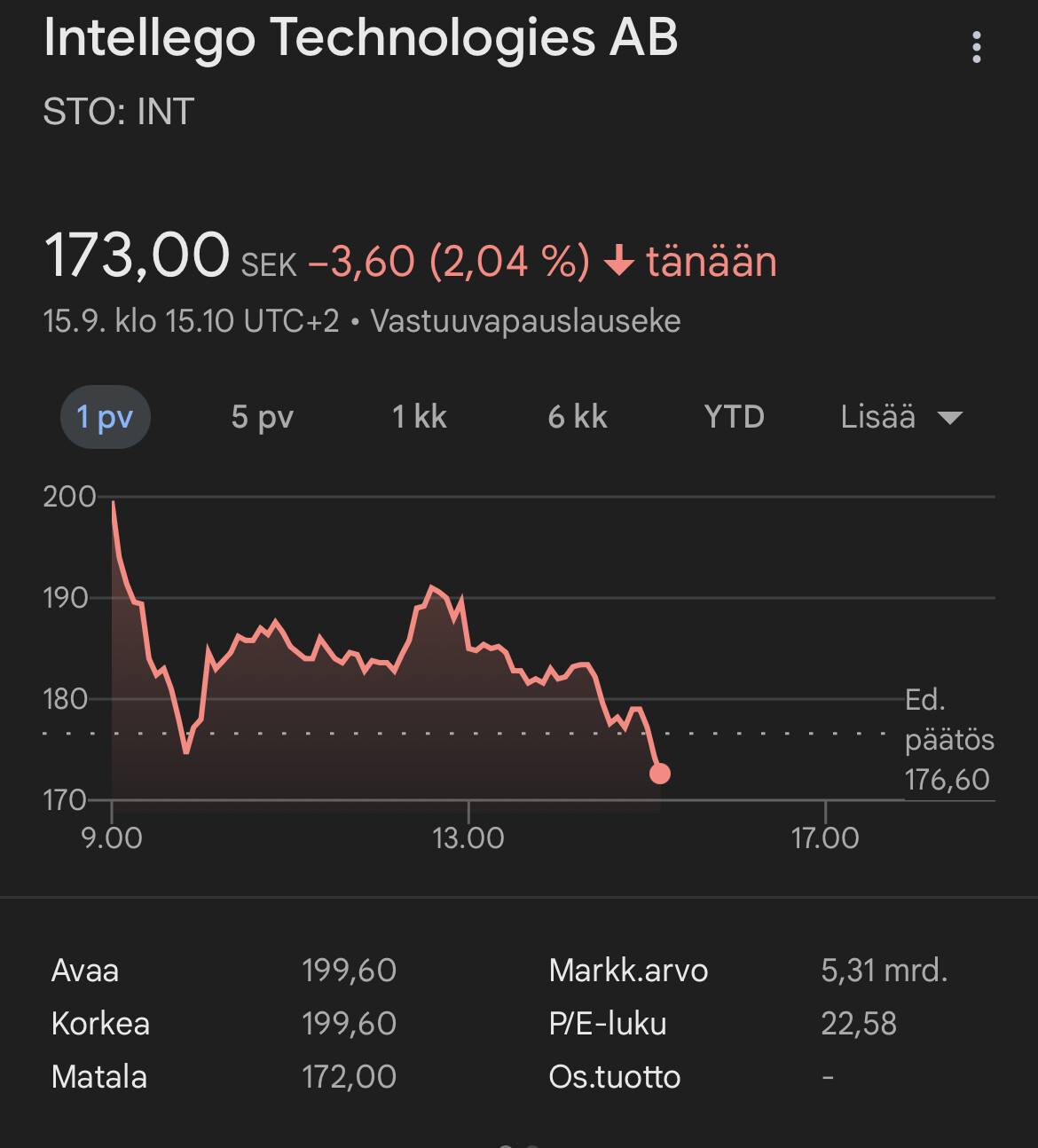Switch to the 5 pv range
Screen dimensions: 1038x1148
[262, 417]
